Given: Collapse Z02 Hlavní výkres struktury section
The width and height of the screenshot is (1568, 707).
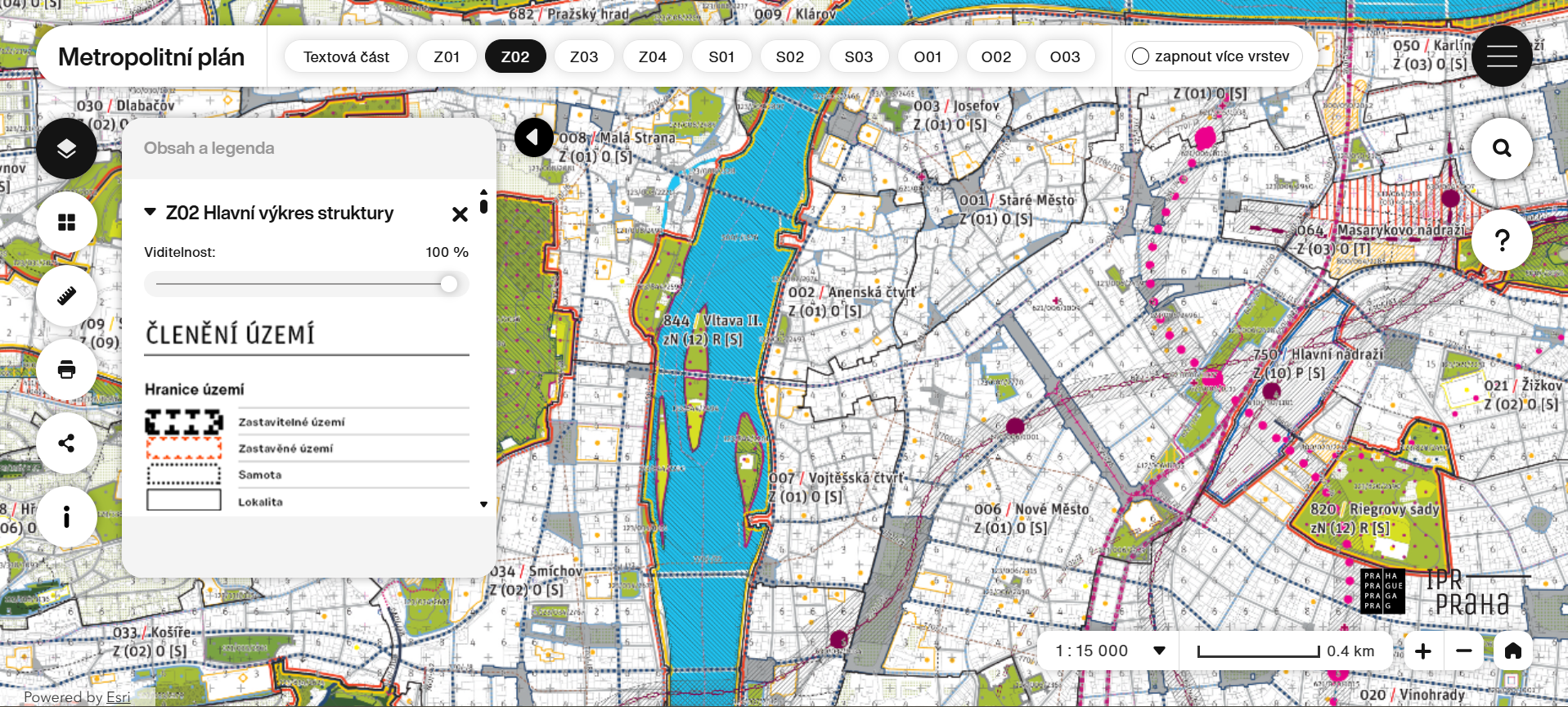Looking at the screenshot, I should tap(151, 212).
